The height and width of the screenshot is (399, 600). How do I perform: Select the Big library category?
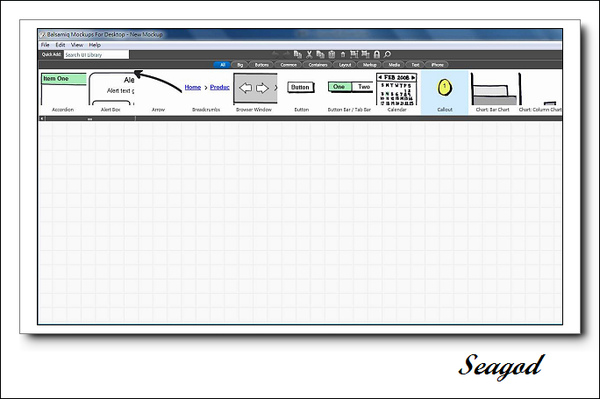click(240, 65)
